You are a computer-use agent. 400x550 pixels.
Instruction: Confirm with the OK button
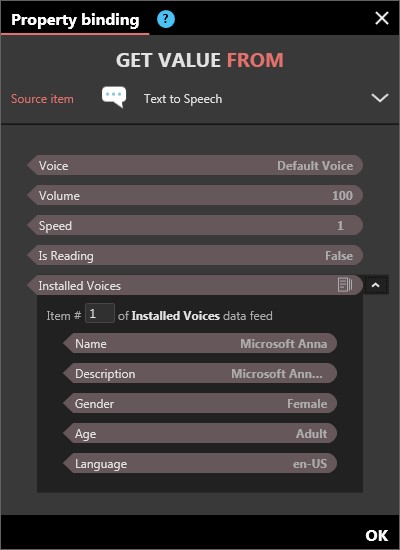tap(376, 535)
